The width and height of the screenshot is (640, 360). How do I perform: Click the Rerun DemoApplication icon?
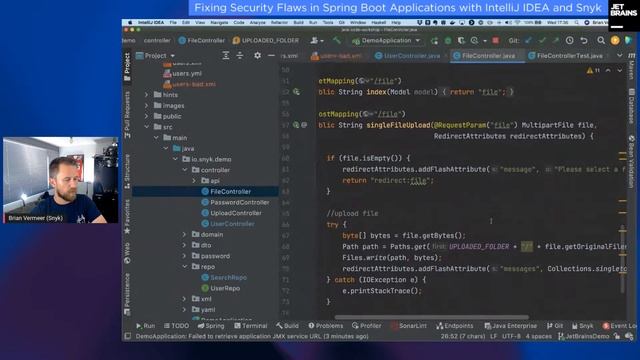click(x=434, y=40)
